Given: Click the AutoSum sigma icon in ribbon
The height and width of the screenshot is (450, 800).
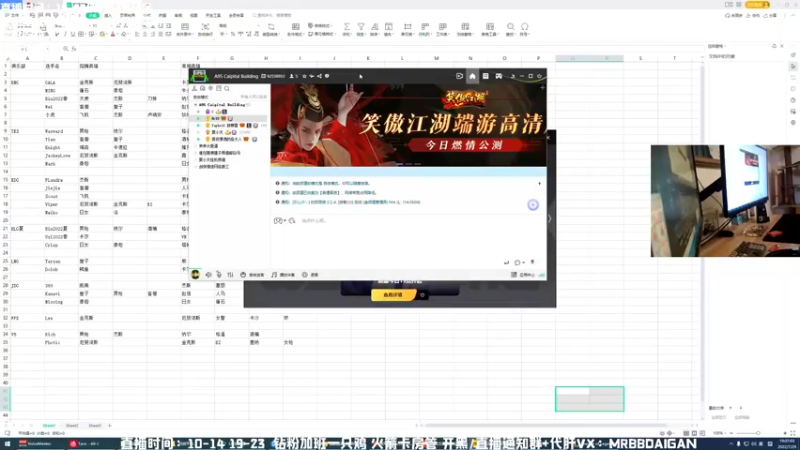Looking at the screenshot, I should [347, 27].
